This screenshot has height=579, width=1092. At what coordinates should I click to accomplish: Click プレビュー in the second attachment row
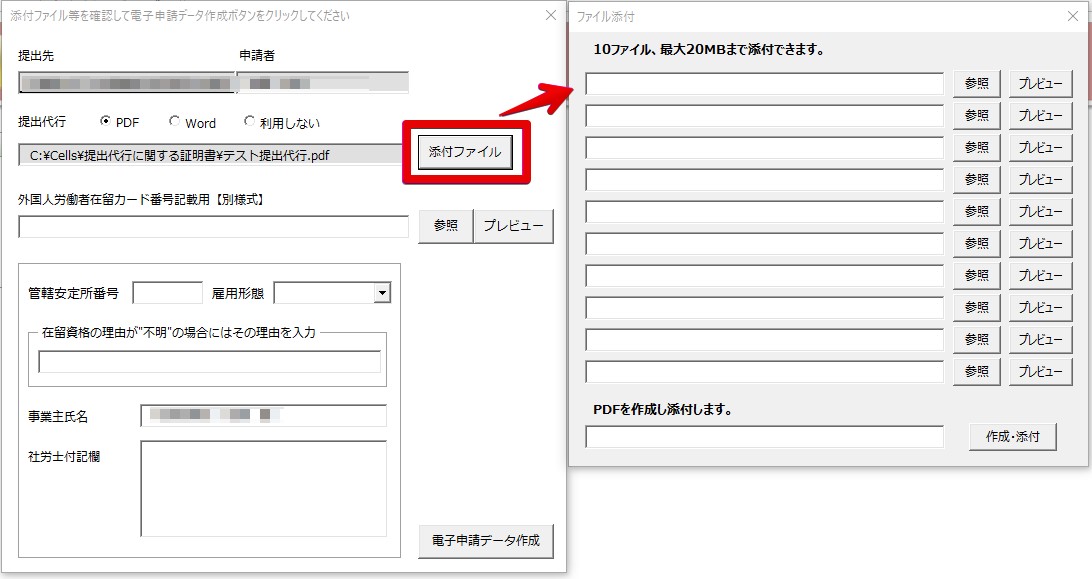(1040, 116)
